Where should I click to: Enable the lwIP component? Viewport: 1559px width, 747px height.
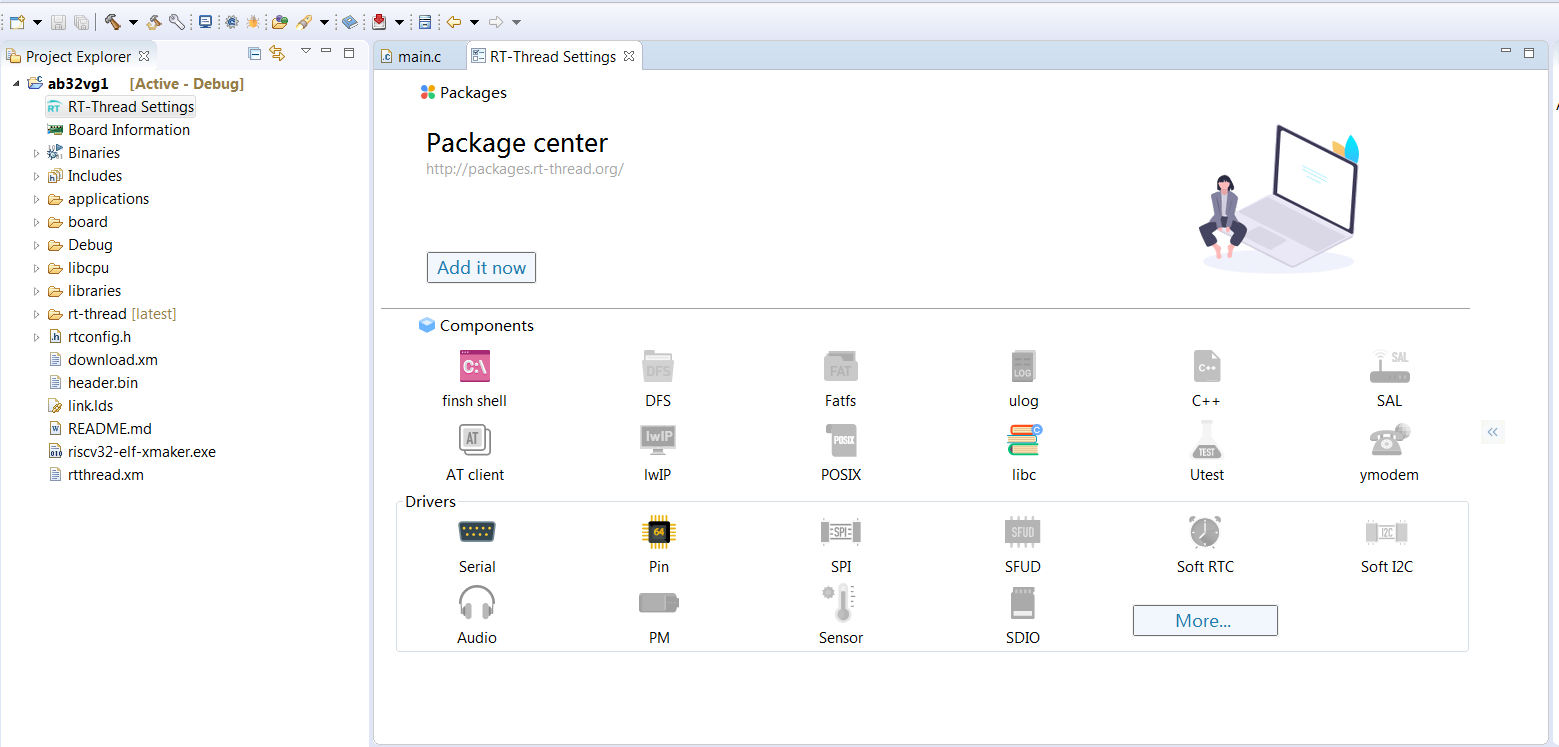[658, 440]
